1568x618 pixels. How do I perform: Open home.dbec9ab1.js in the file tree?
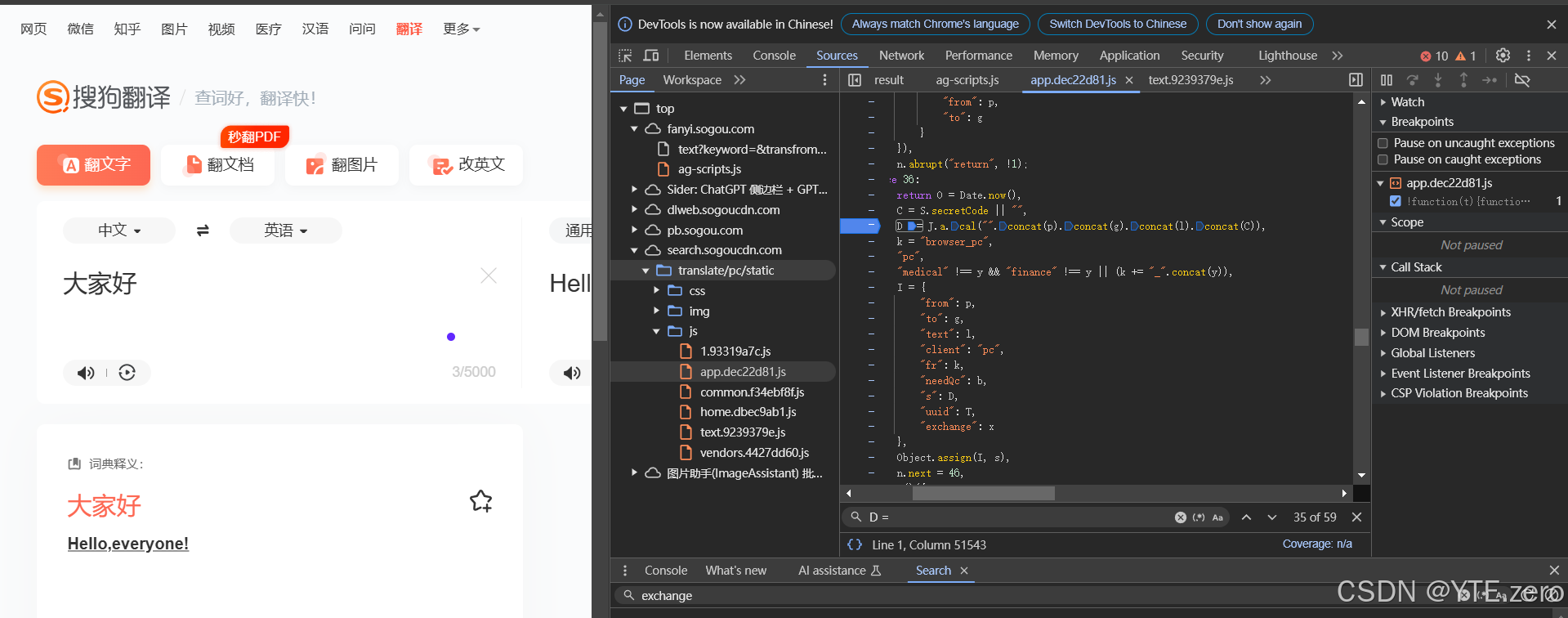[748, 412]
